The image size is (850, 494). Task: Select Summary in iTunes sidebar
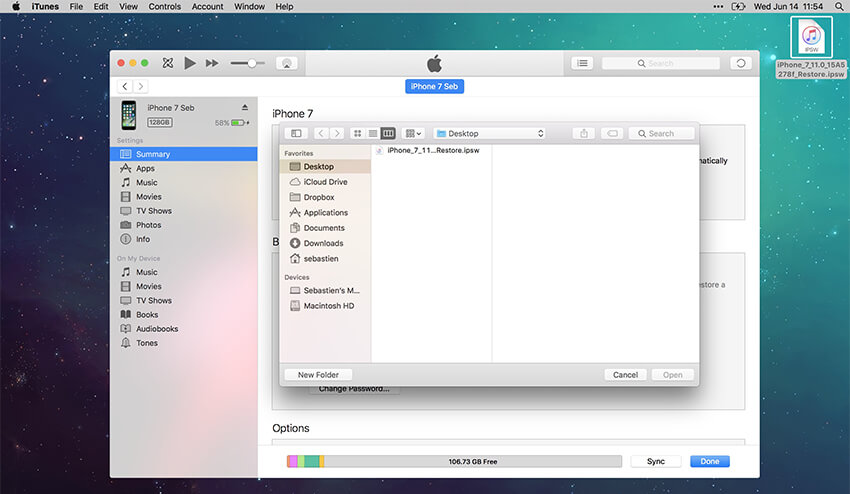pos(184,154)
